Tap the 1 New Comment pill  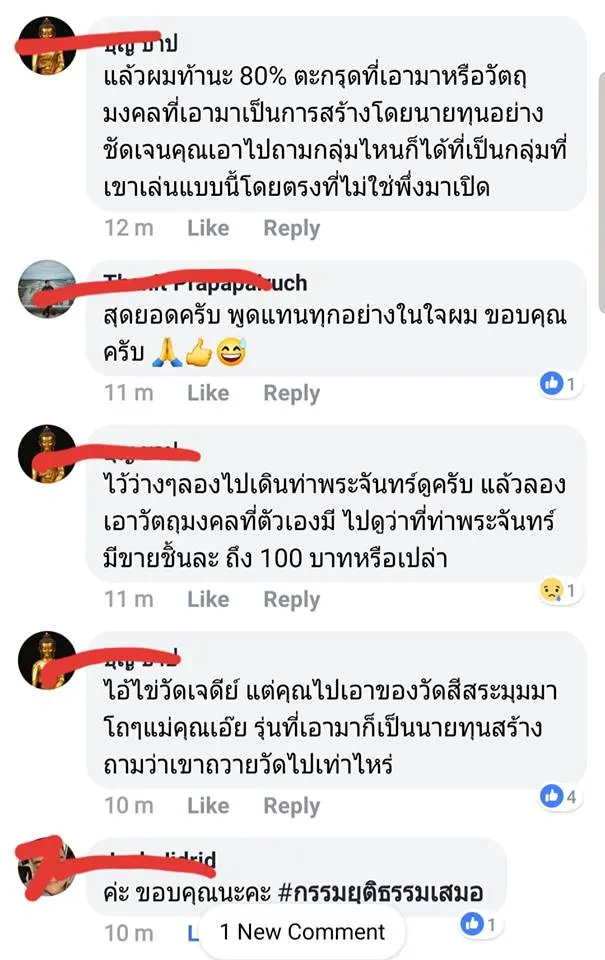pos(302,932)
